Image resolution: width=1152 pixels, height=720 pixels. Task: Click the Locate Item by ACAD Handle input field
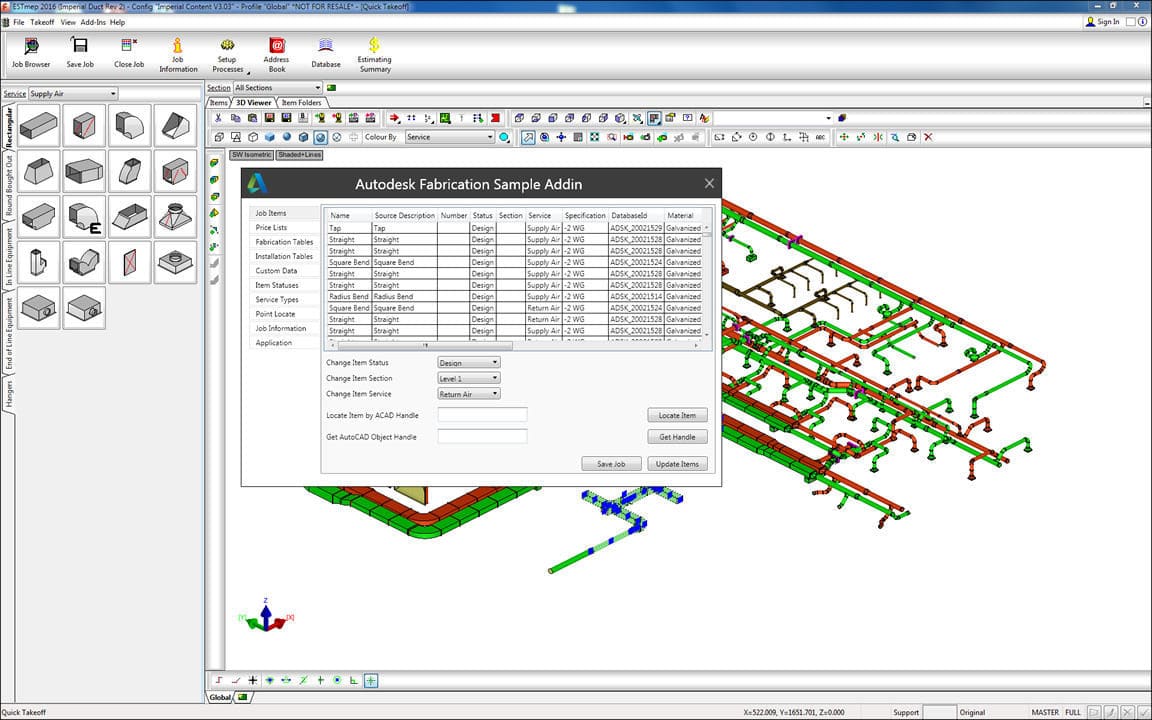click(483, 414)
